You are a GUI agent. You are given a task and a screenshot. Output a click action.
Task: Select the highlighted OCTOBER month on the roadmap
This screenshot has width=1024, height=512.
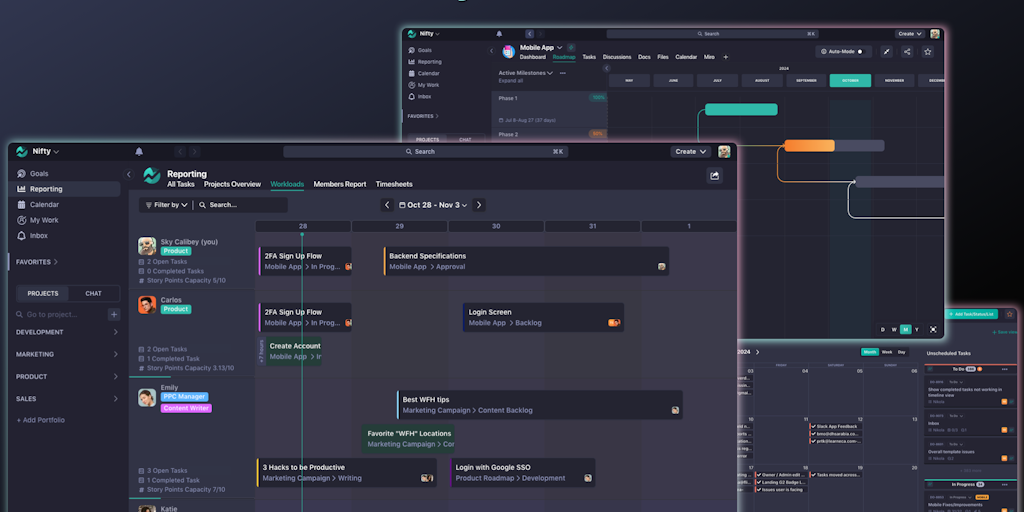click(x=850, y=80)
